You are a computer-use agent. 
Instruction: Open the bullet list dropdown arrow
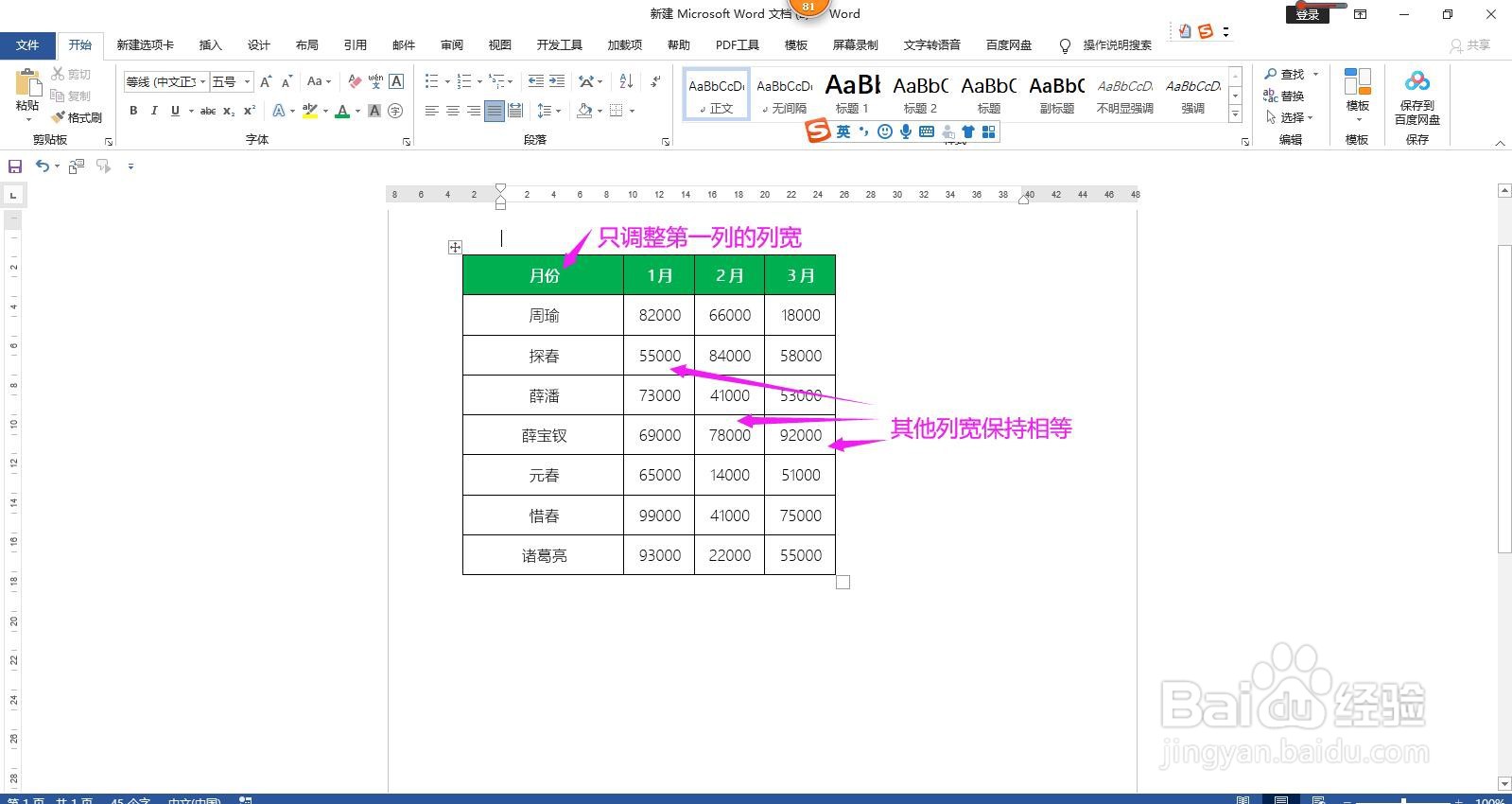click(x=447, y=81)
